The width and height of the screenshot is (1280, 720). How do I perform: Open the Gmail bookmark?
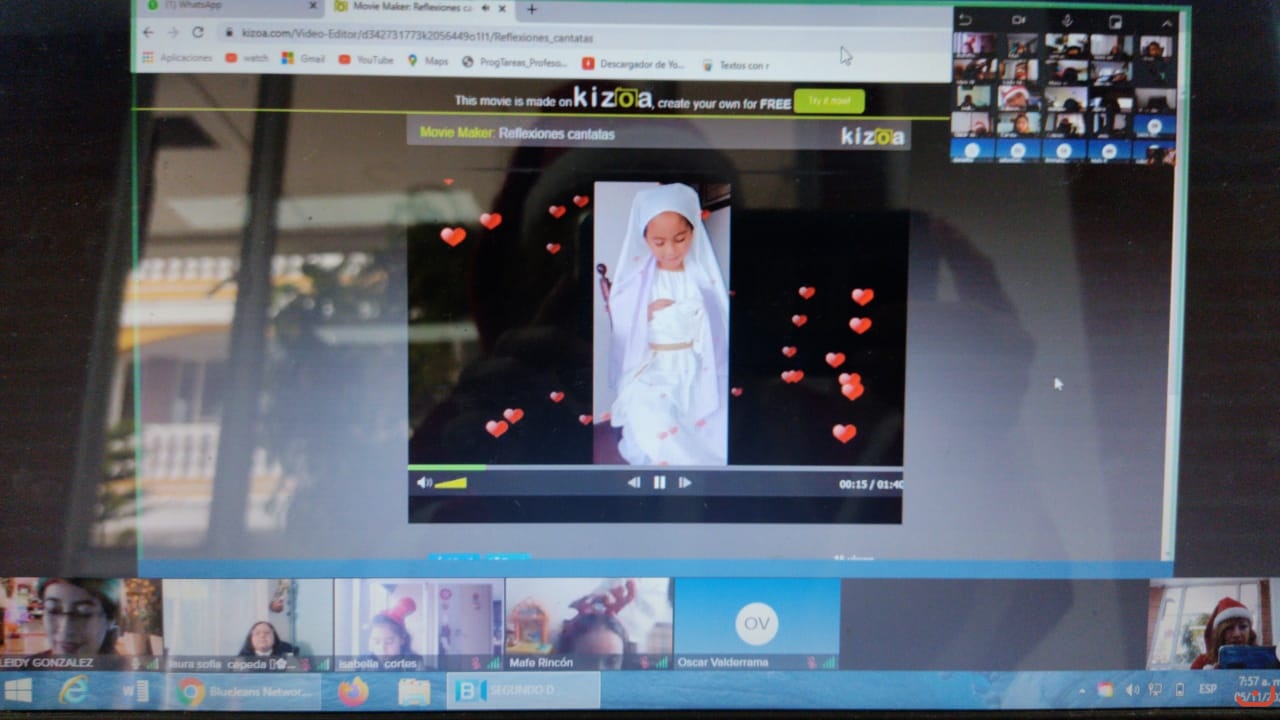304,60
